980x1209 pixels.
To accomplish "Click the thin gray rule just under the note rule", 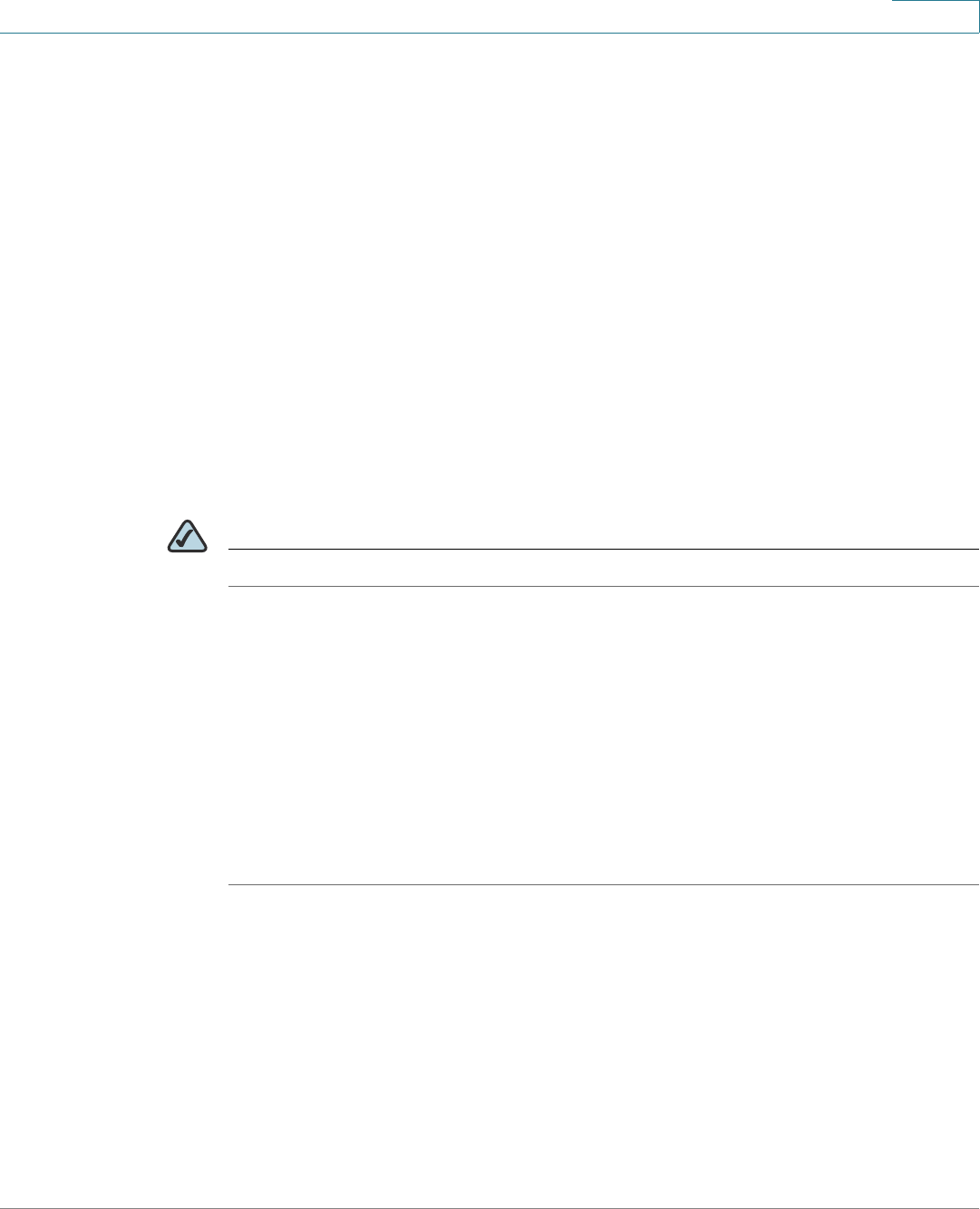I will [603, 586].
